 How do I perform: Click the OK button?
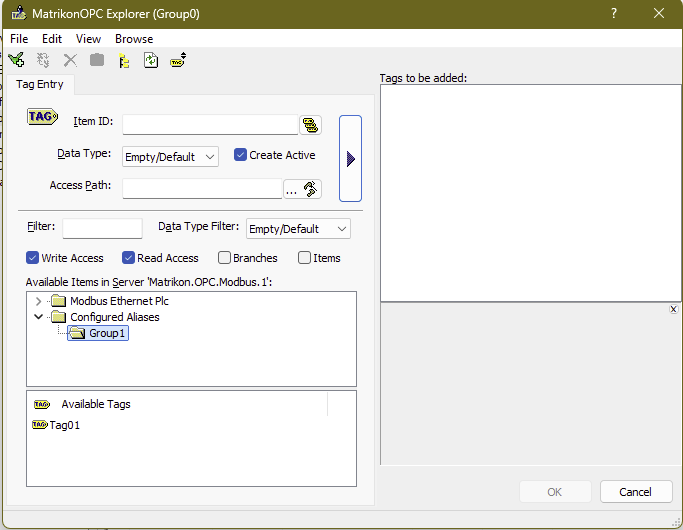555,492
